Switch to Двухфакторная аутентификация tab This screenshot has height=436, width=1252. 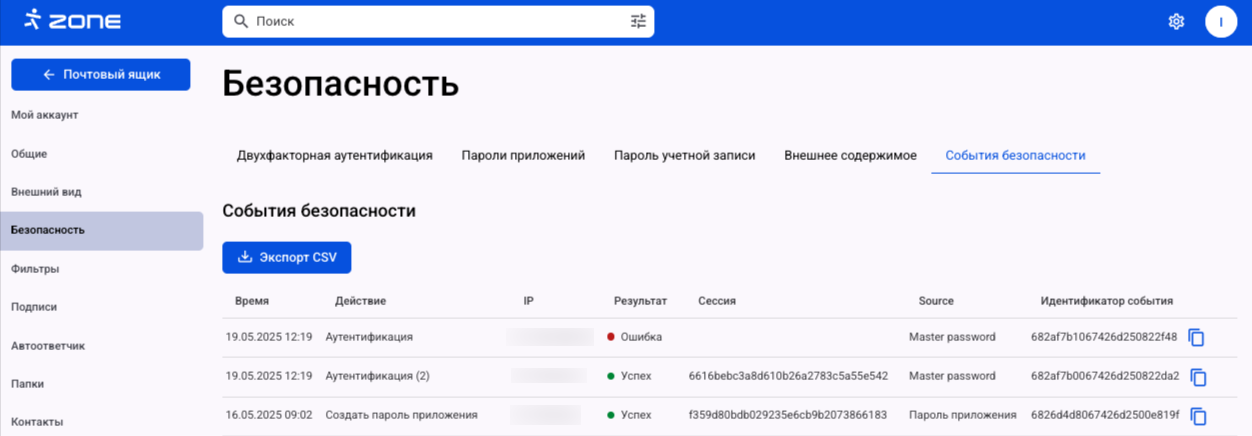click(334, 156)
